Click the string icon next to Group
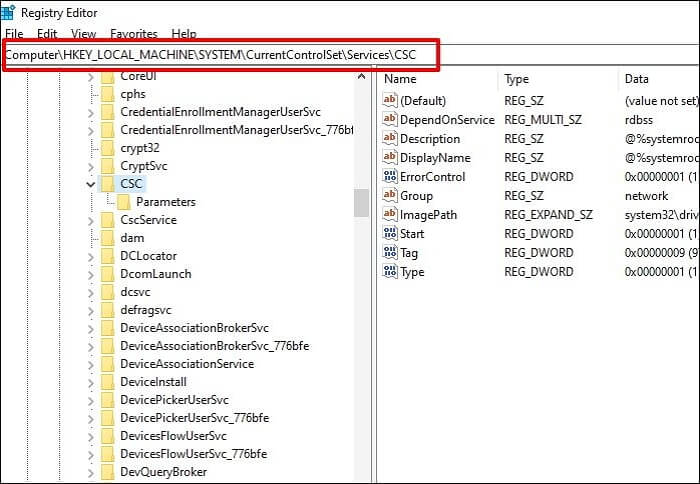Screen dimensions: 700x484 pos(390,195)
